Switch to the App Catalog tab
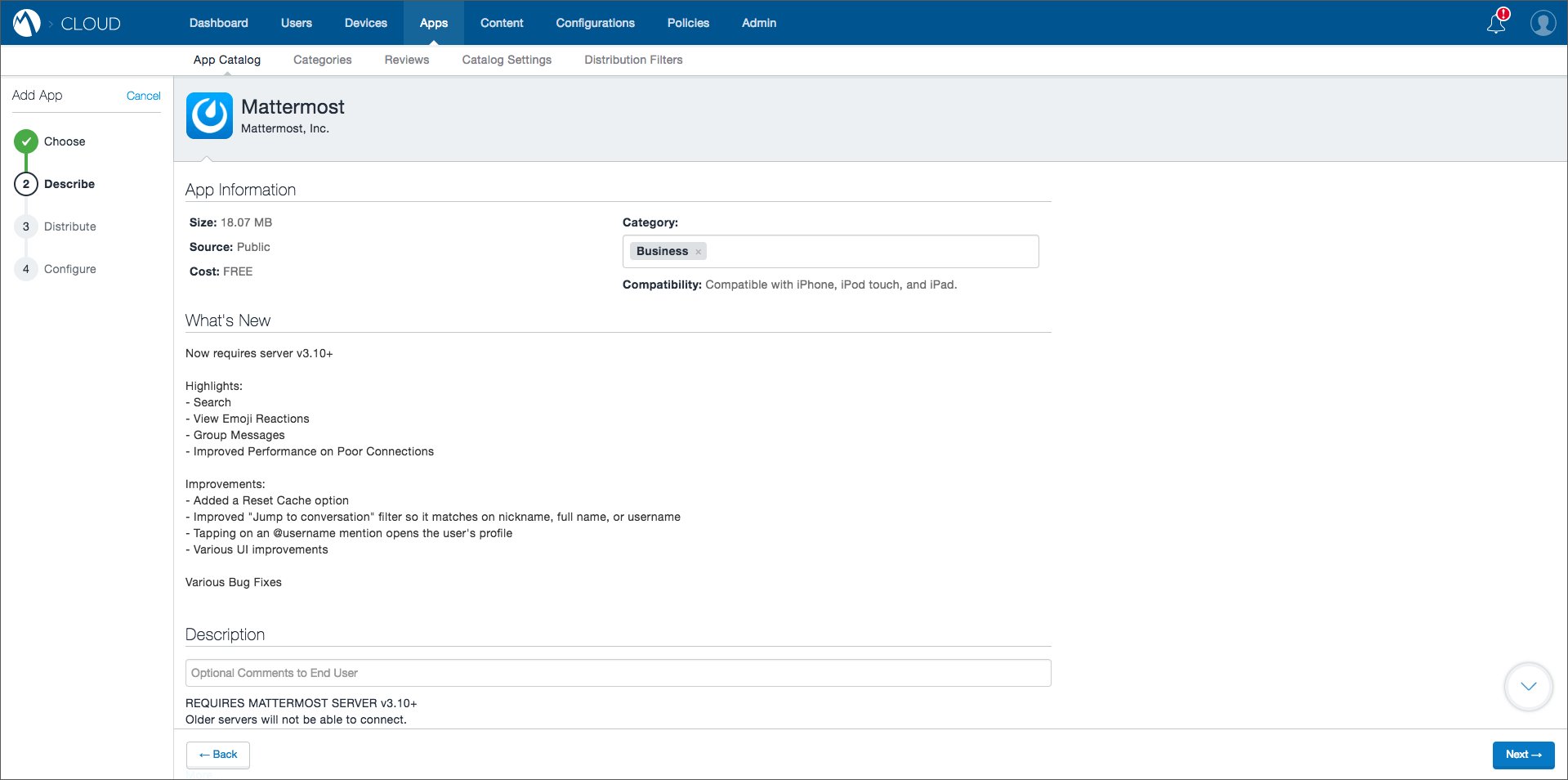Image resolution: width=1568 pixels, height=780 pixels. coord(227,60)
